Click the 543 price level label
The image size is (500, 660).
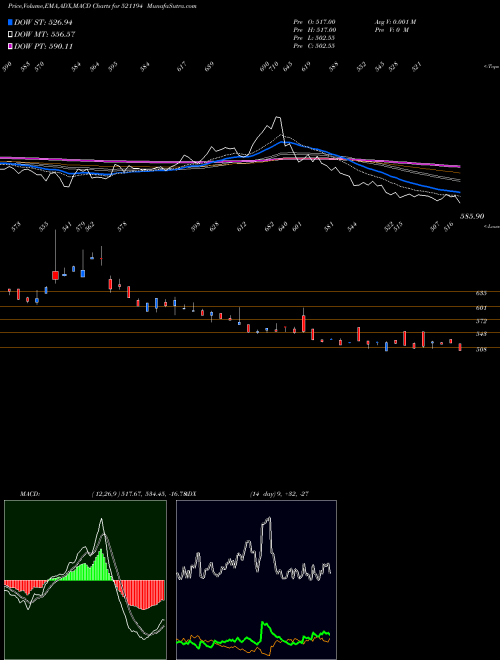[481, 334]
